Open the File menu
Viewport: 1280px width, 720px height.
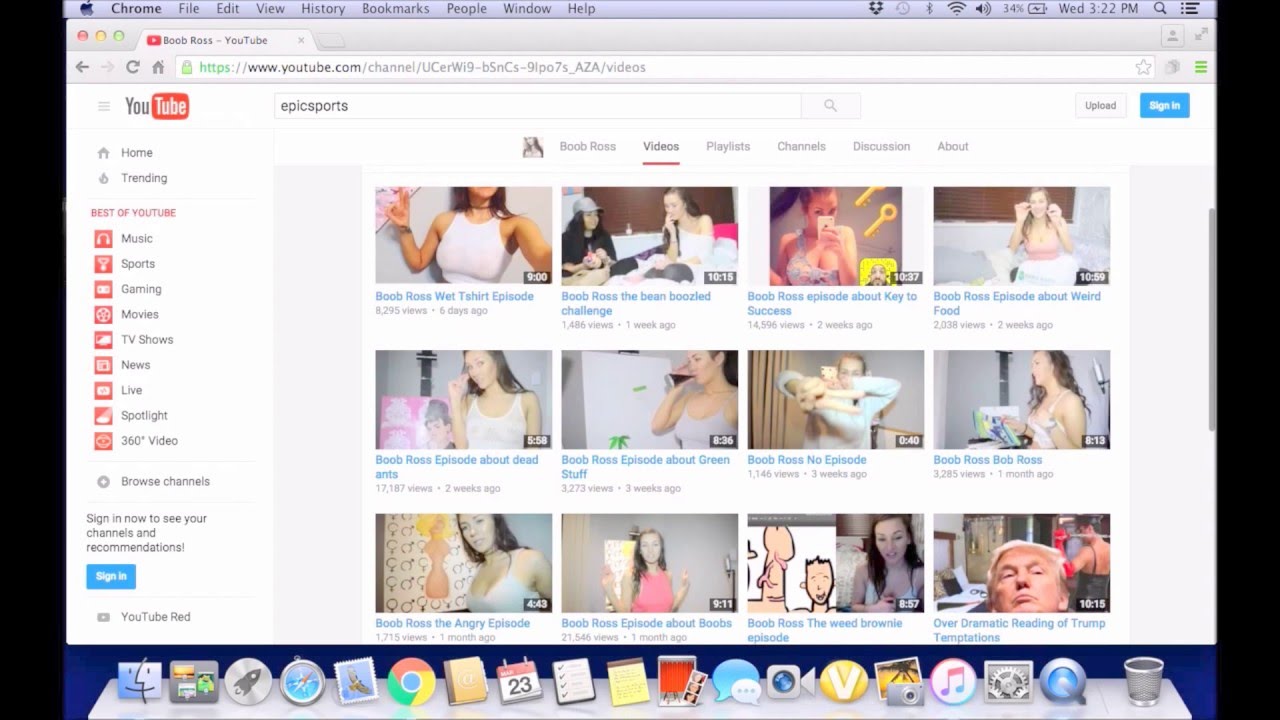(188, 8)
